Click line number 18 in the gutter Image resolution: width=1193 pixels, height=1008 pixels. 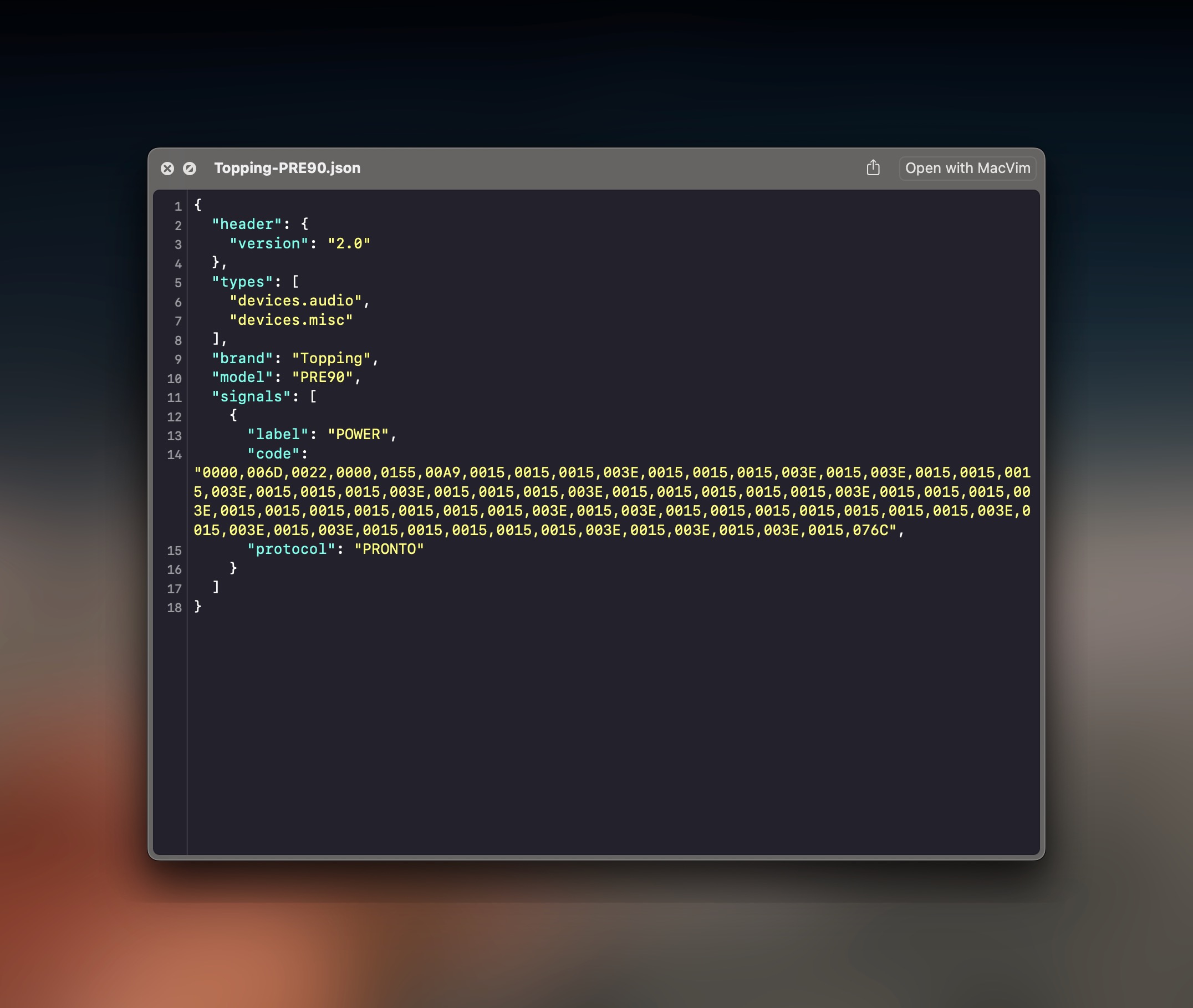[x=174, y=608]
